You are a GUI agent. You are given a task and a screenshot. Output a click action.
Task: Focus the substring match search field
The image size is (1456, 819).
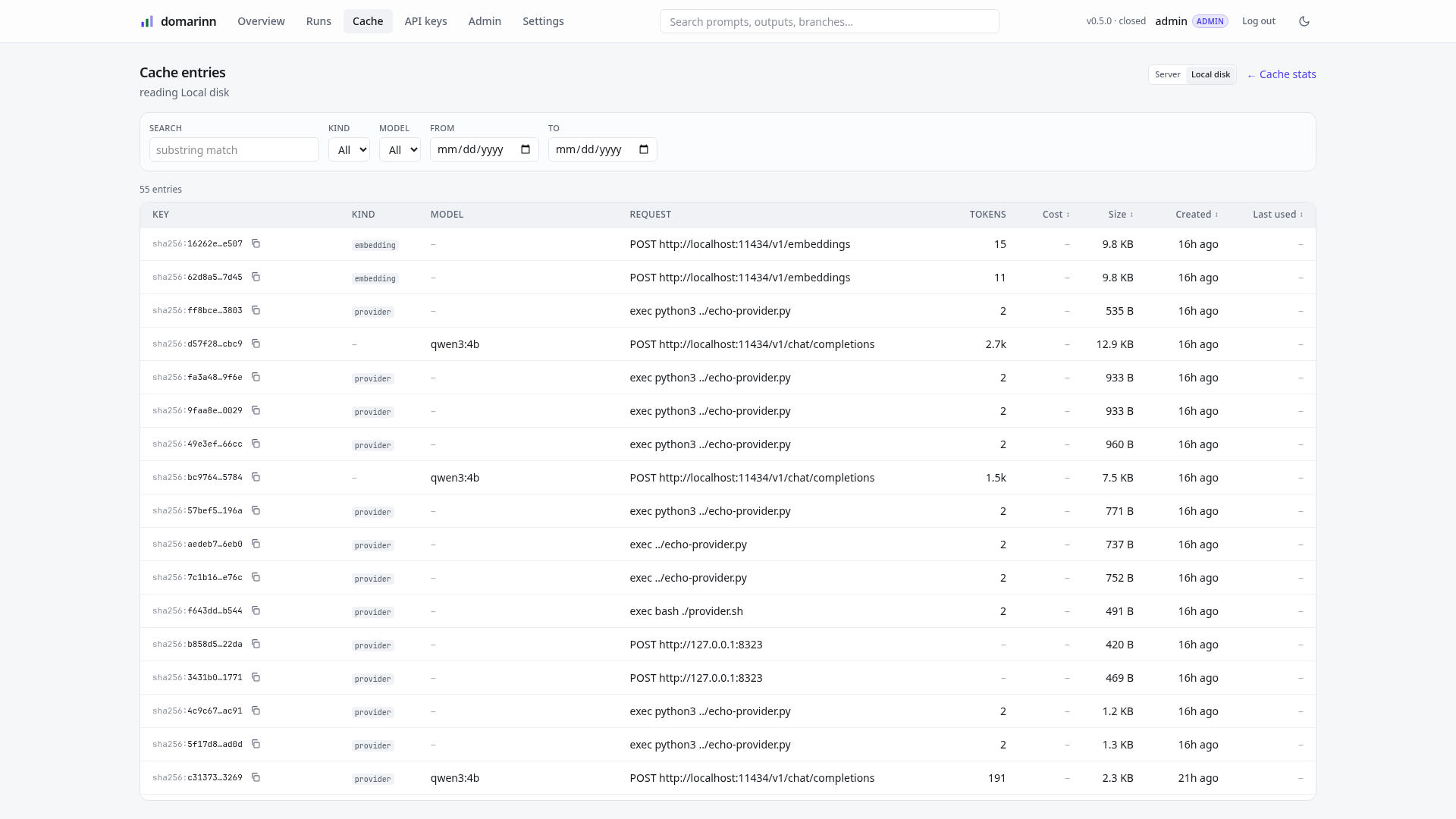click(234, 149)
